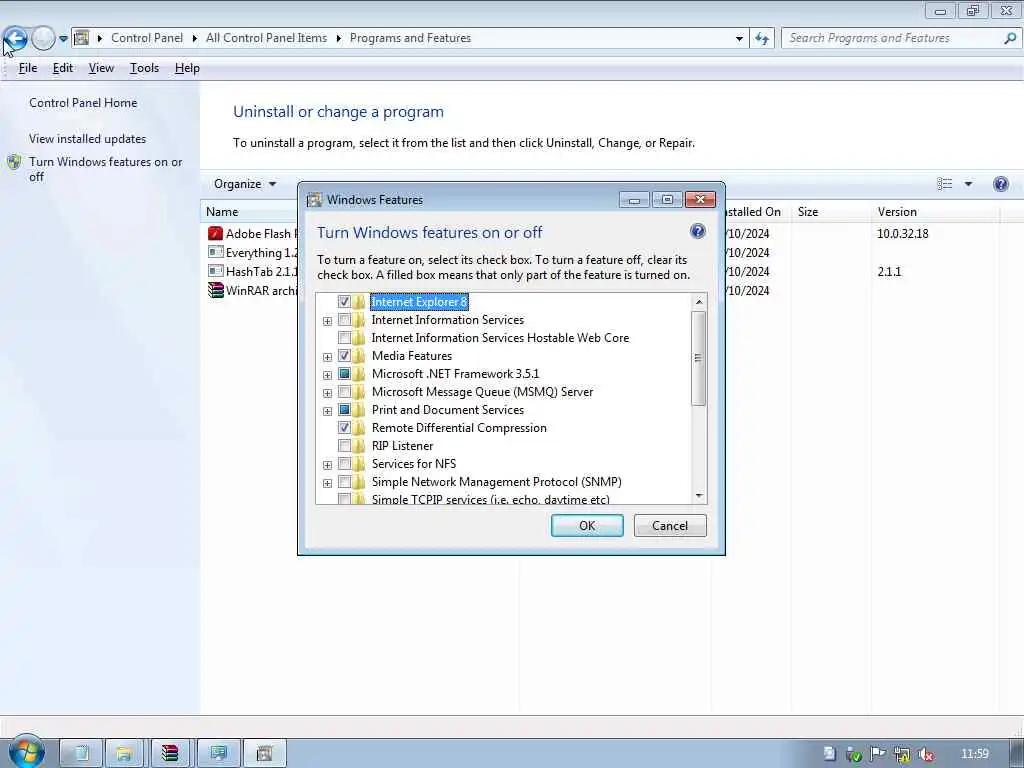Click the blue help icon in Programs toolbar

[x=1000, y=184]
